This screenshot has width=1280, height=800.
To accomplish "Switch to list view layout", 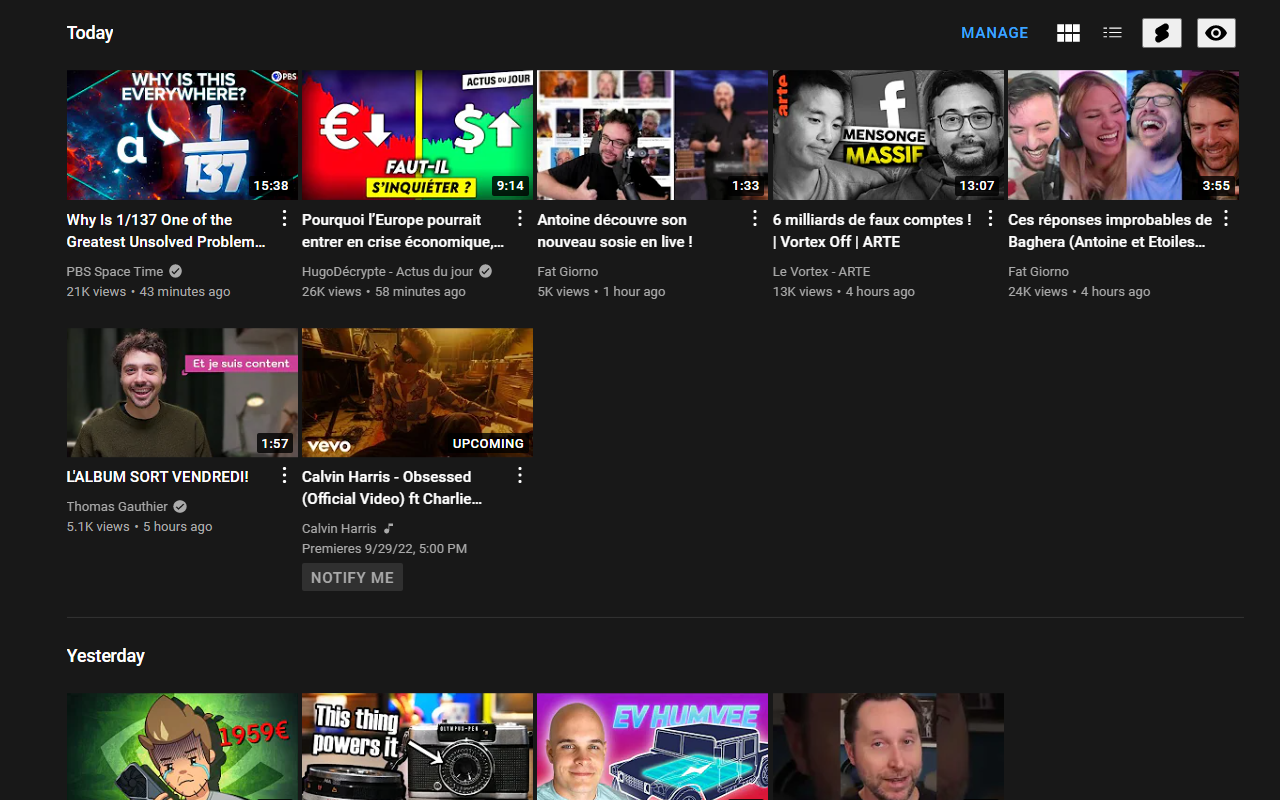I will tap(1112, 33).
